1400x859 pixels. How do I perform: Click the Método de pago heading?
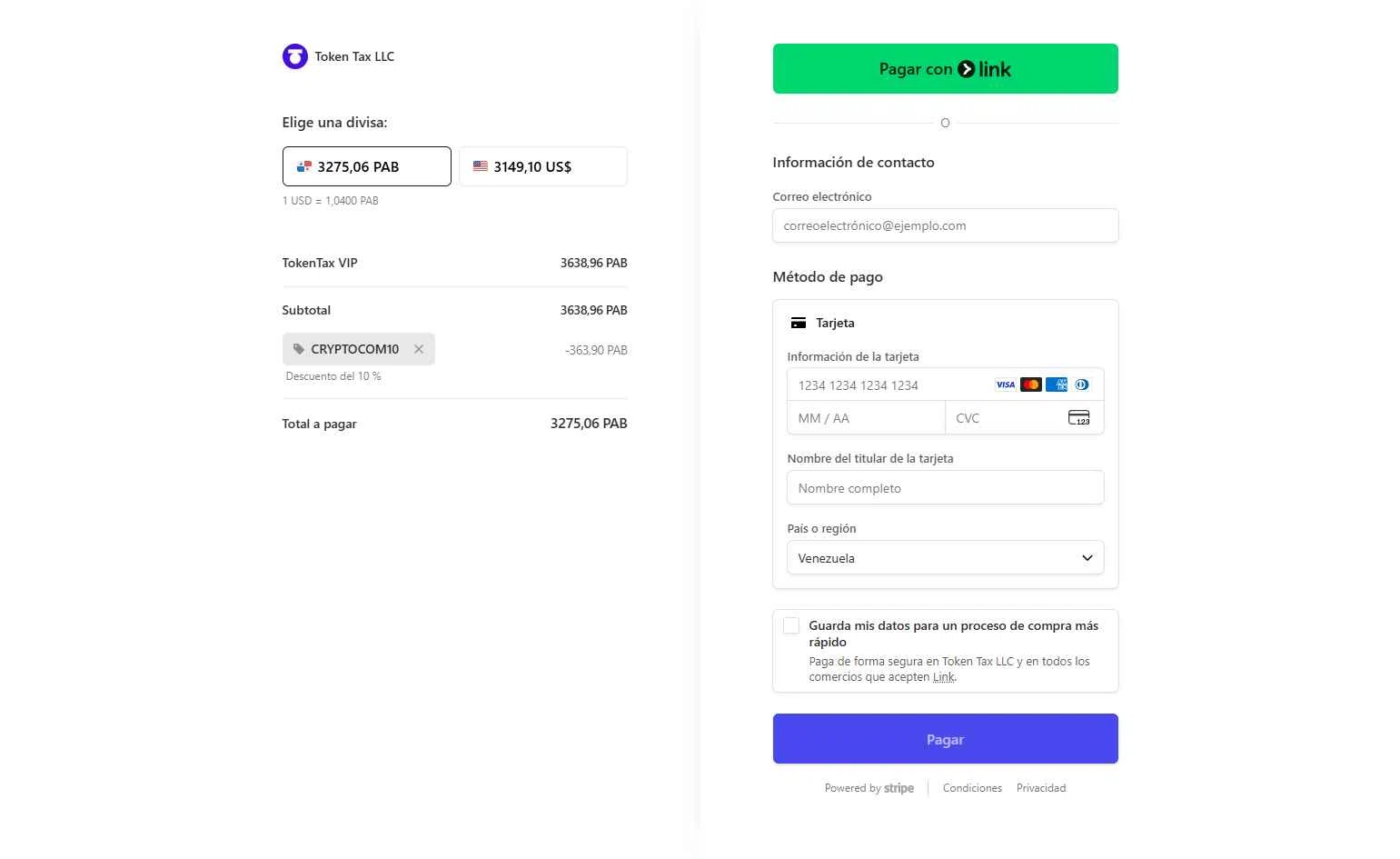pos(828,277)
